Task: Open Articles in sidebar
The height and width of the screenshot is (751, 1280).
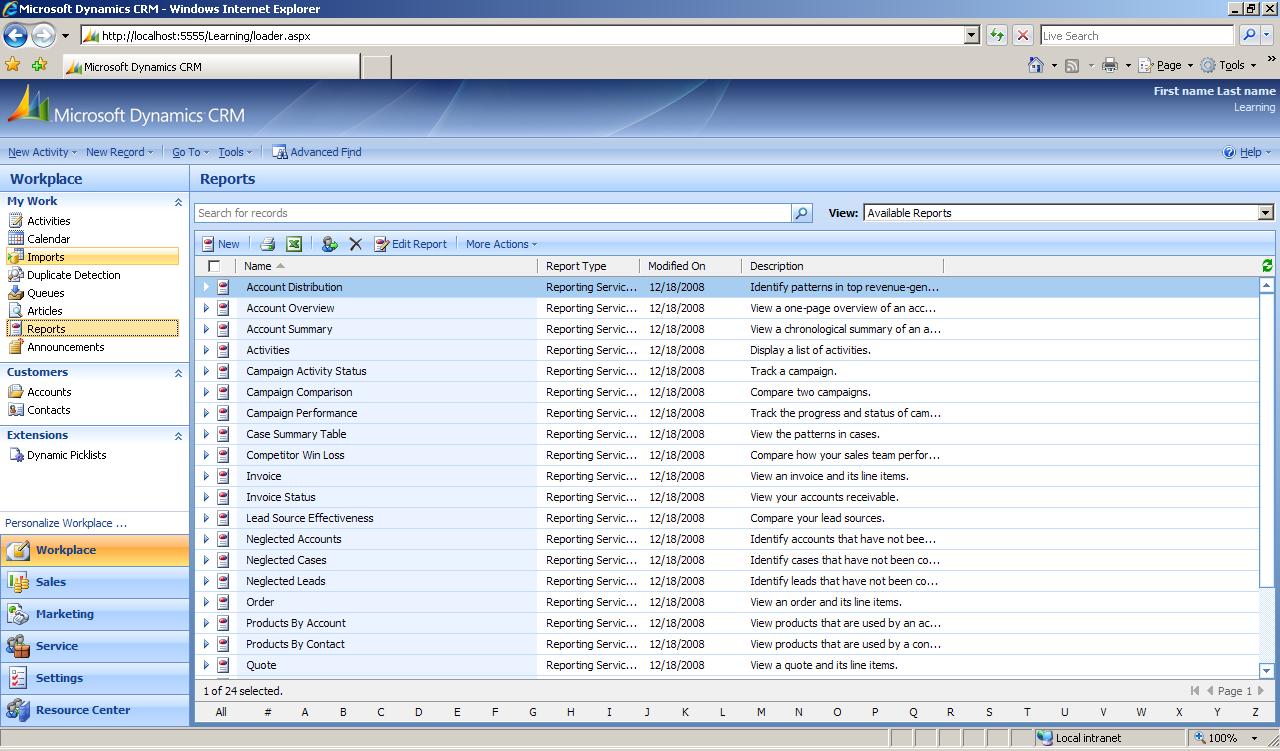Action: tap(44, 311)
